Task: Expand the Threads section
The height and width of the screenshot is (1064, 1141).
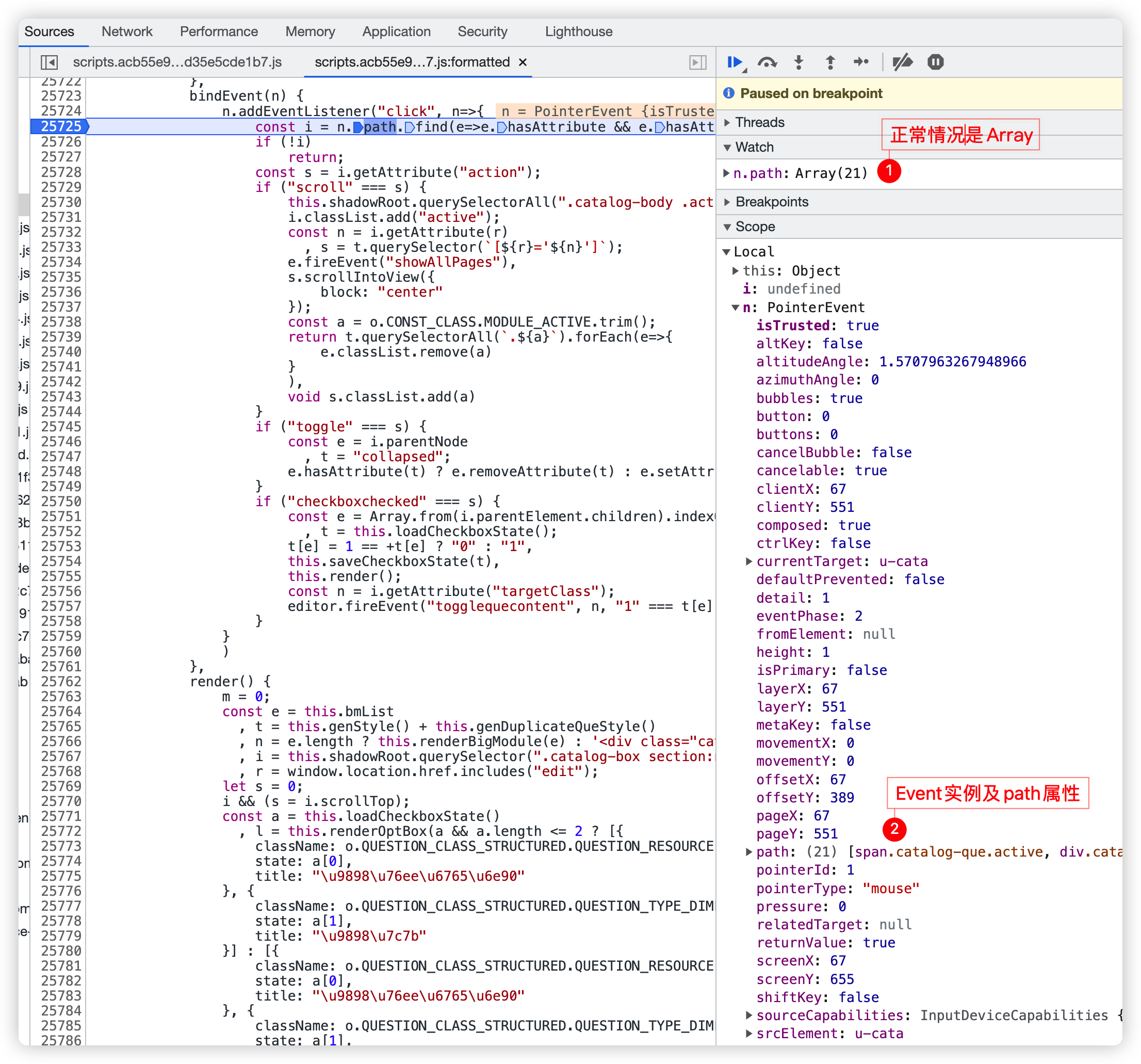Action: (x=727, y=122)
